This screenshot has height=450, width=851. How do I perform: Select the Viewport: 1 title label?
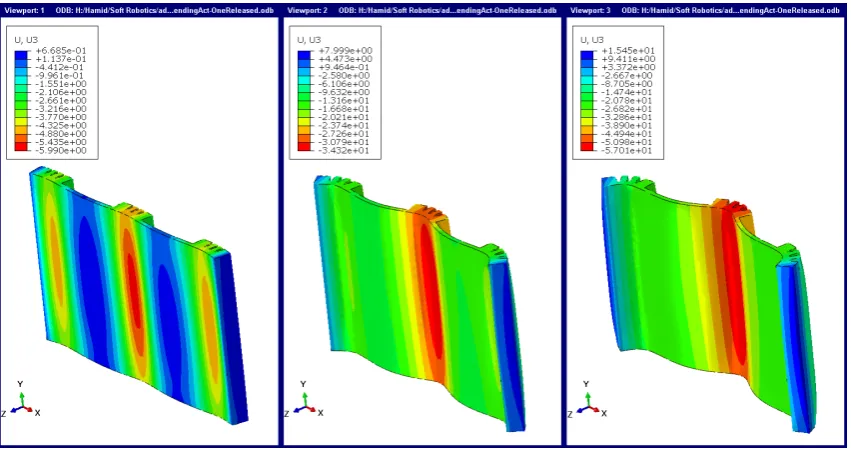[24, 10]
